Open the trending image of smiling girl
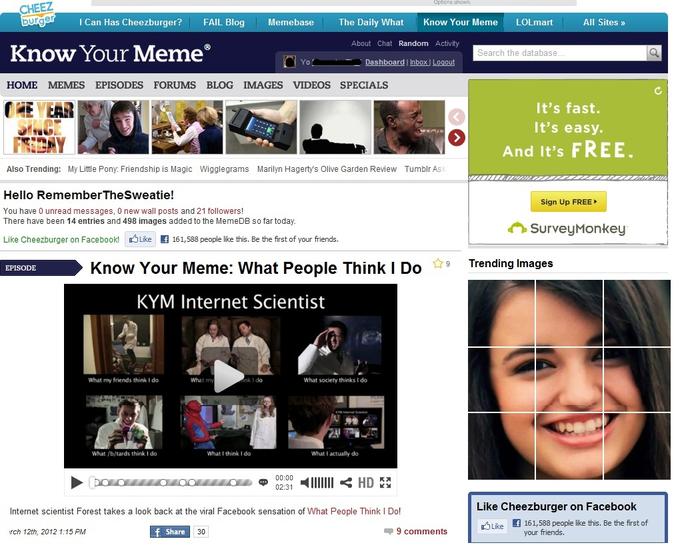The image size is (680, 549). pyautogui.click(x=569, y=379)
